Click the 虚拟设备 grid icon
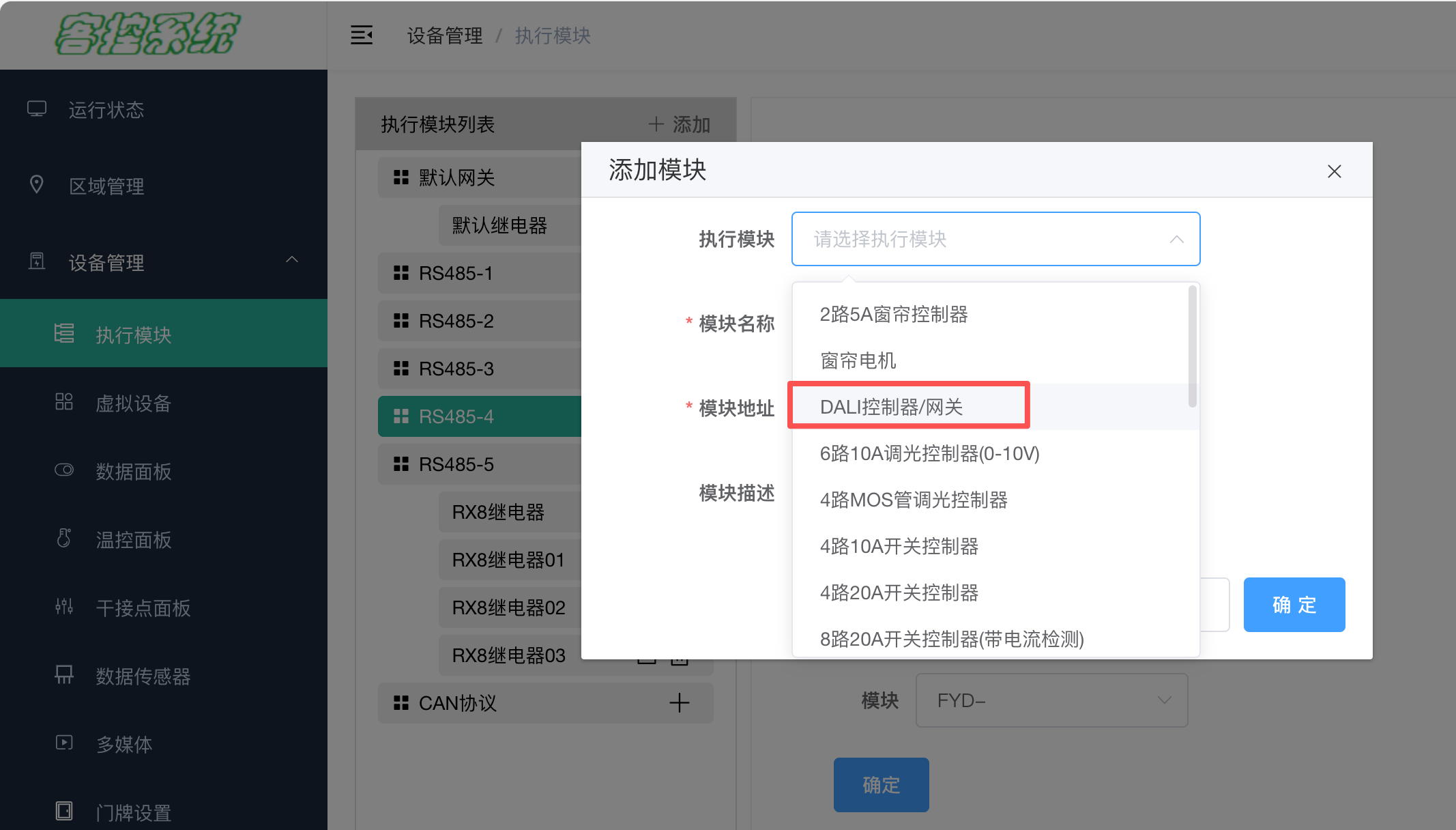The height and width of the screenshot is (830, 1456). coord(64,402)
